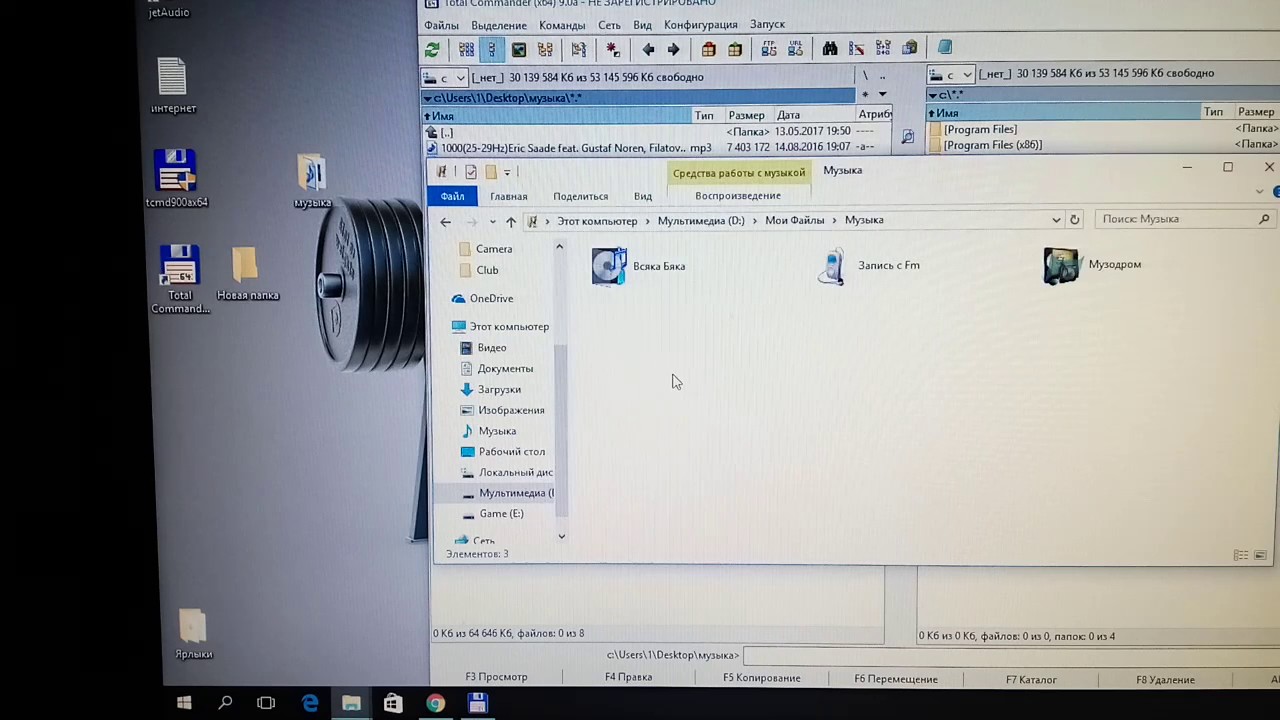Click the Total Commander taskbar icon

pos(477,703)
